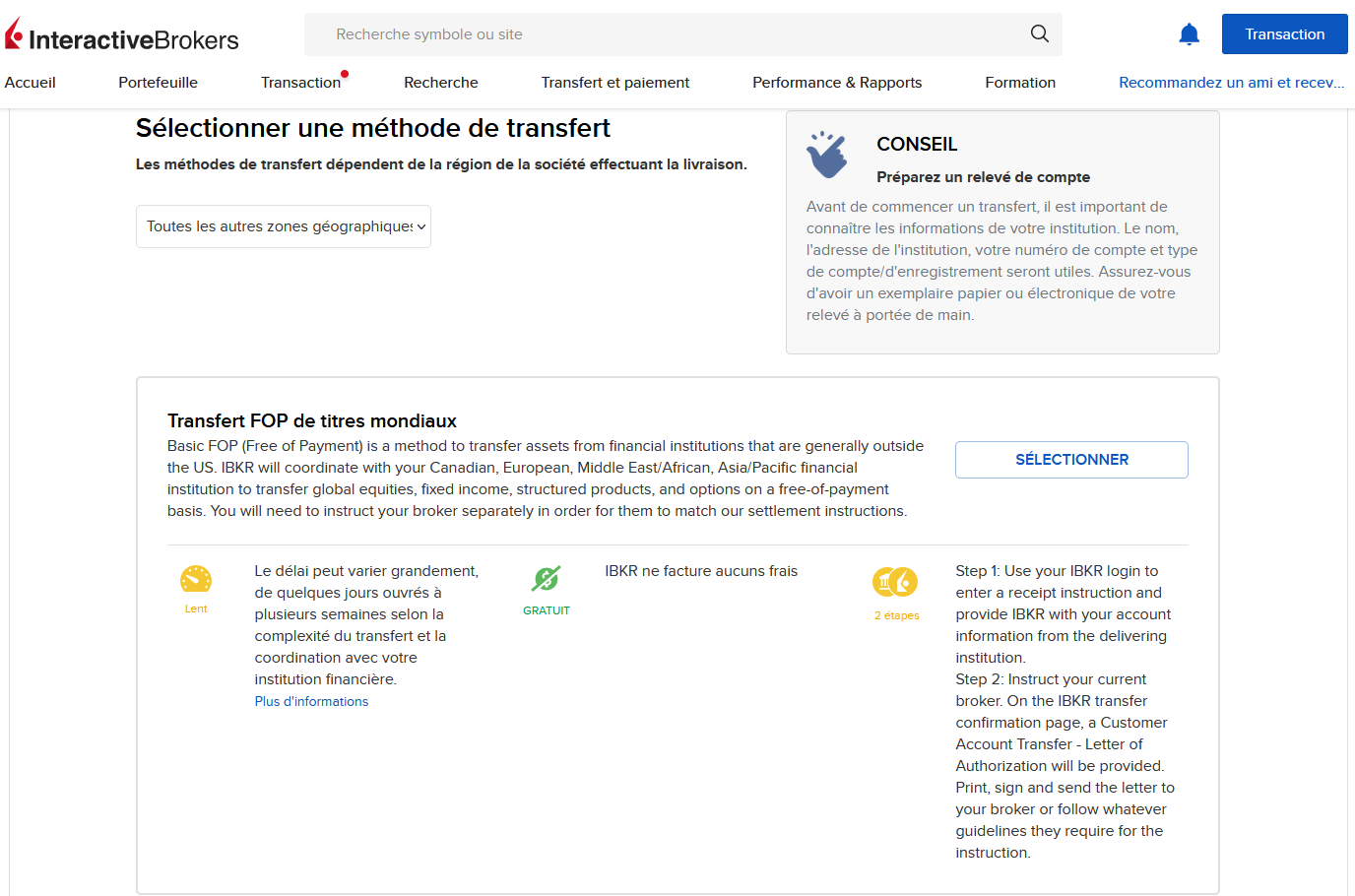Screen dimensions: 1355x896
Task: Click the CONSEIL heading
Action: tap(917, 145)
